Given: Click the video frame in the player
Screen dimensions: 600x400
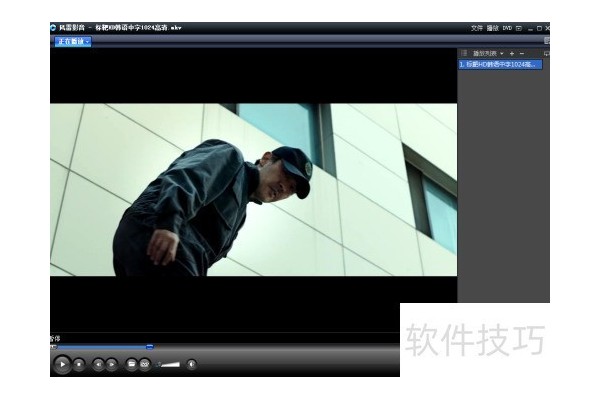Looking at the screenshot, I should pos(253,189).
